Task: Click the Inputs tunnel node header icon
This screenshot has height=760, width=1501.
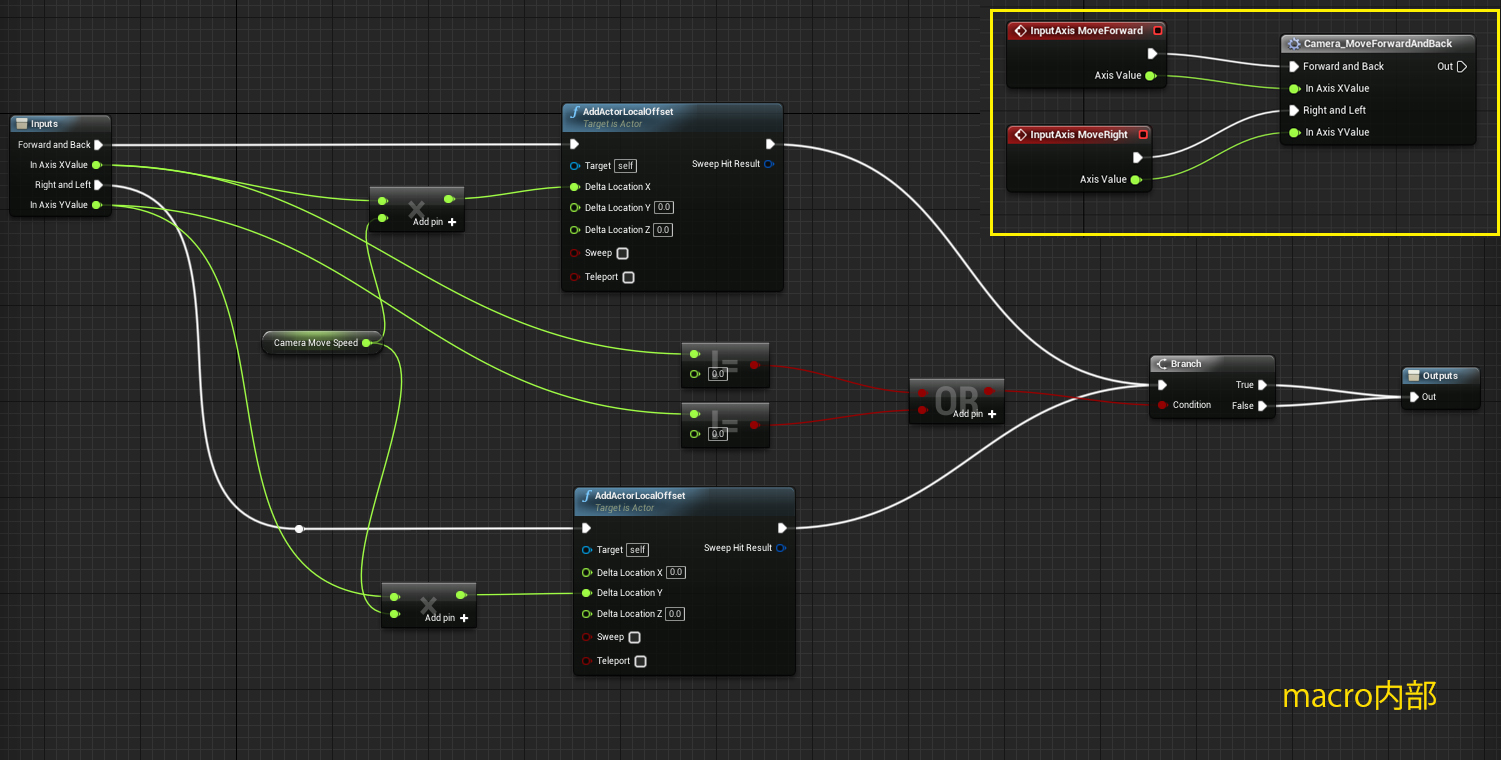Action: point(21,123)
